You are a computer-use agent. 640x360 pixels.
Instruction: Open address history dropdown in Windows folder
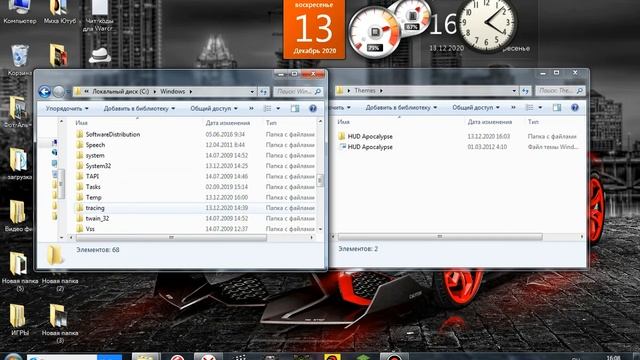pos(252,92)
